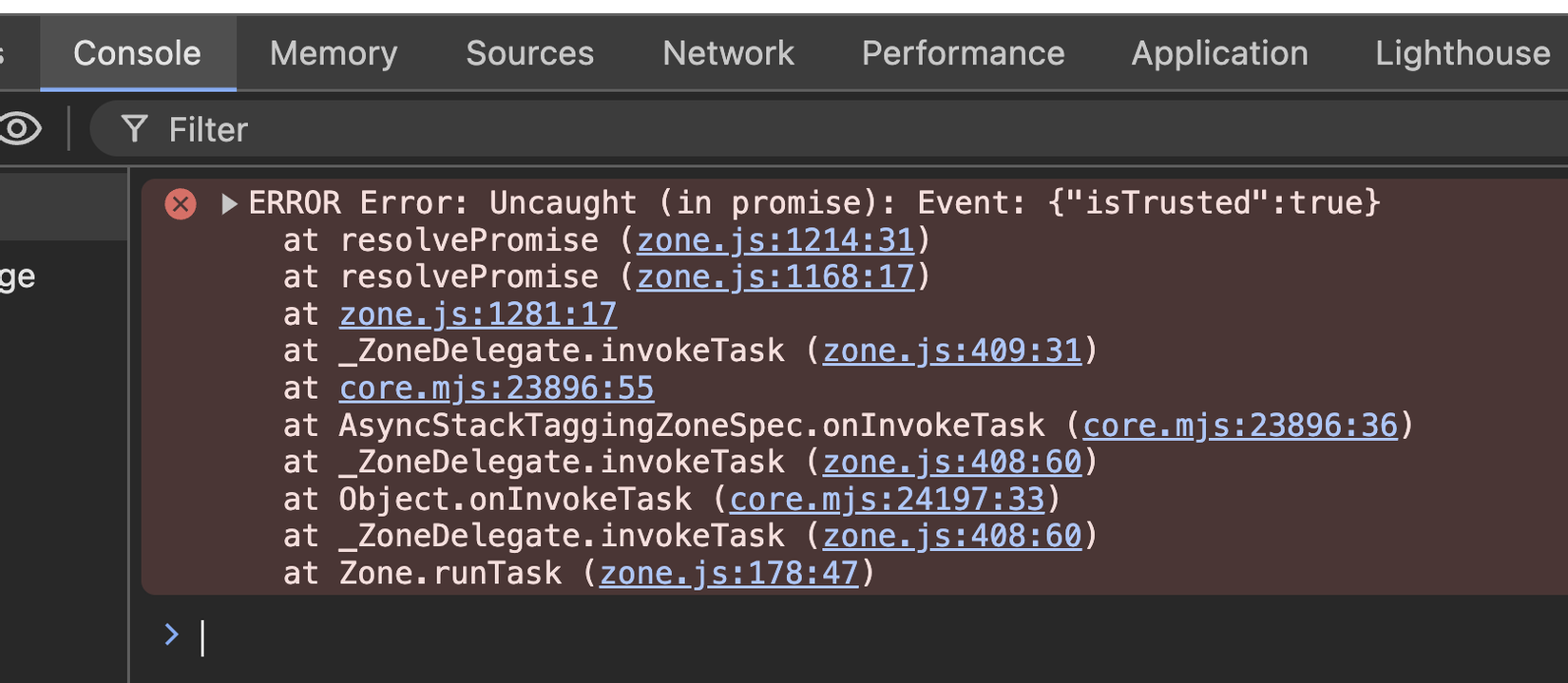Open core.mjs:24197:33 from the stack trace
Image resolution: width=1568 pixels, height=683 pixels.
pos(886,498)
